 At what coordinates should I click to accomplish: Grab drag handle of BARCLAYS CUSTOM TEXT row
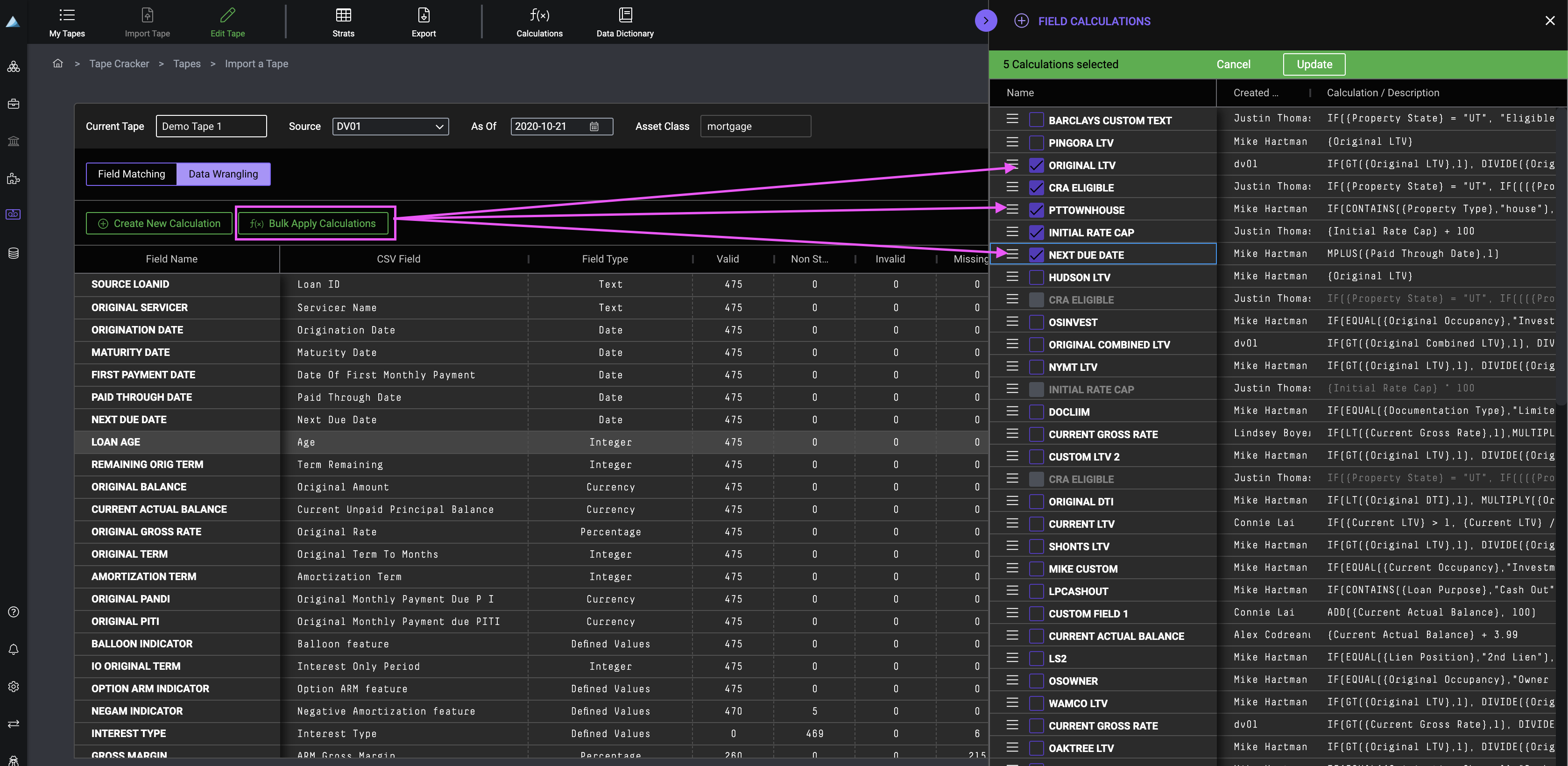(x=1012, y=120)
